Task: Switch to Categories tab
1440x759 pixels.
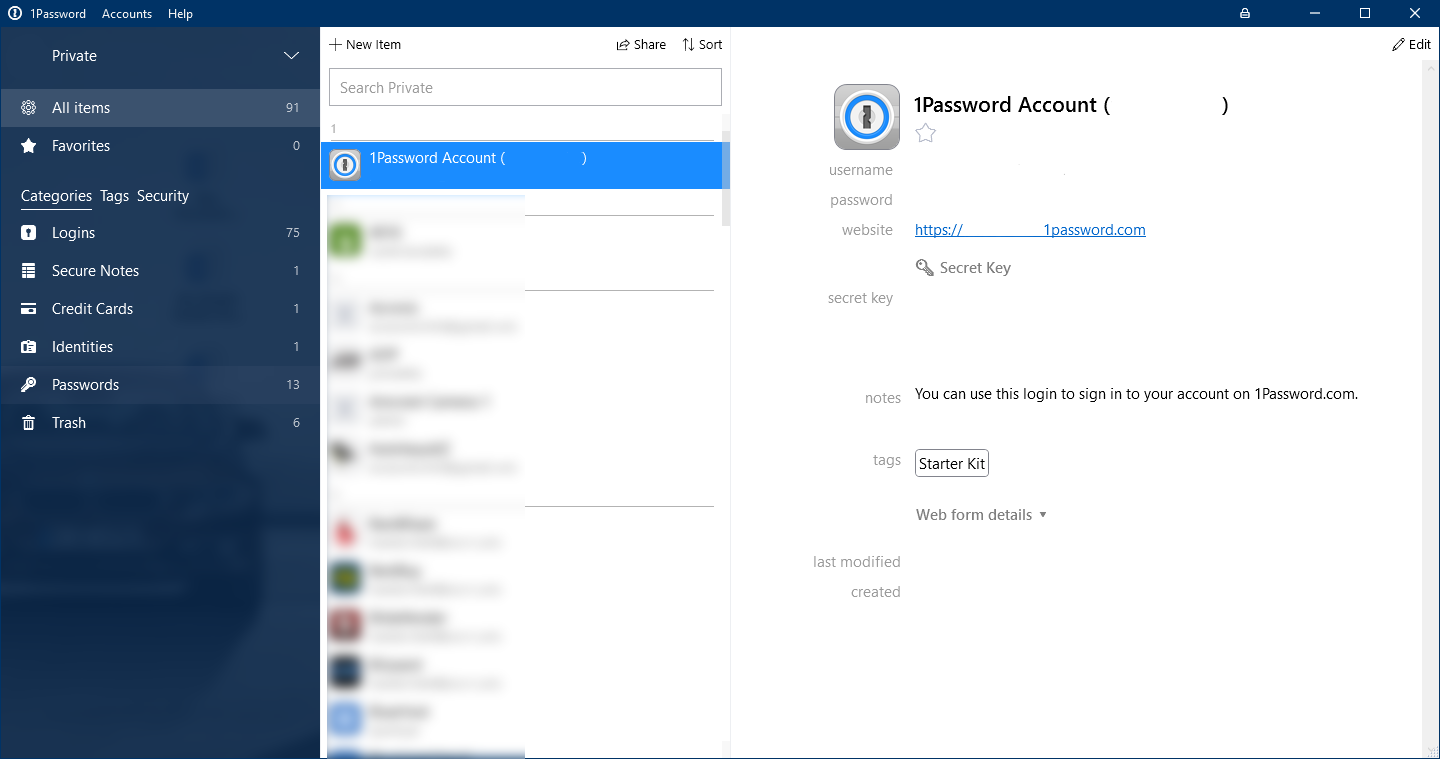Action: 56,196
